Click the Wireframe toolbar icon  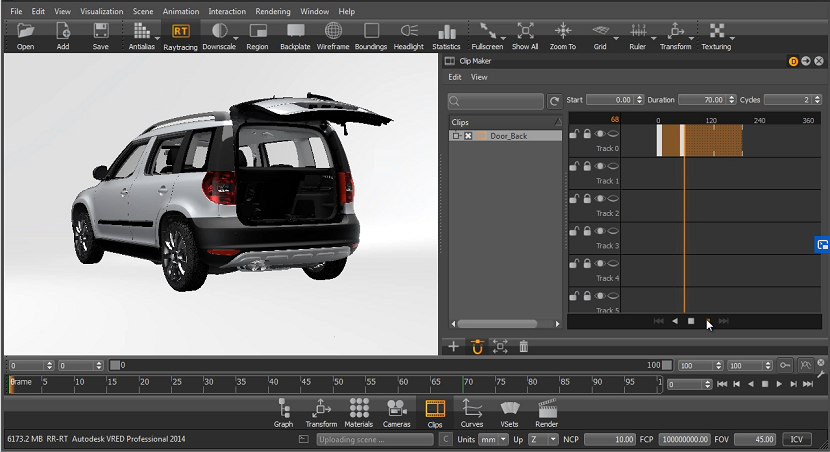(332, 34)
